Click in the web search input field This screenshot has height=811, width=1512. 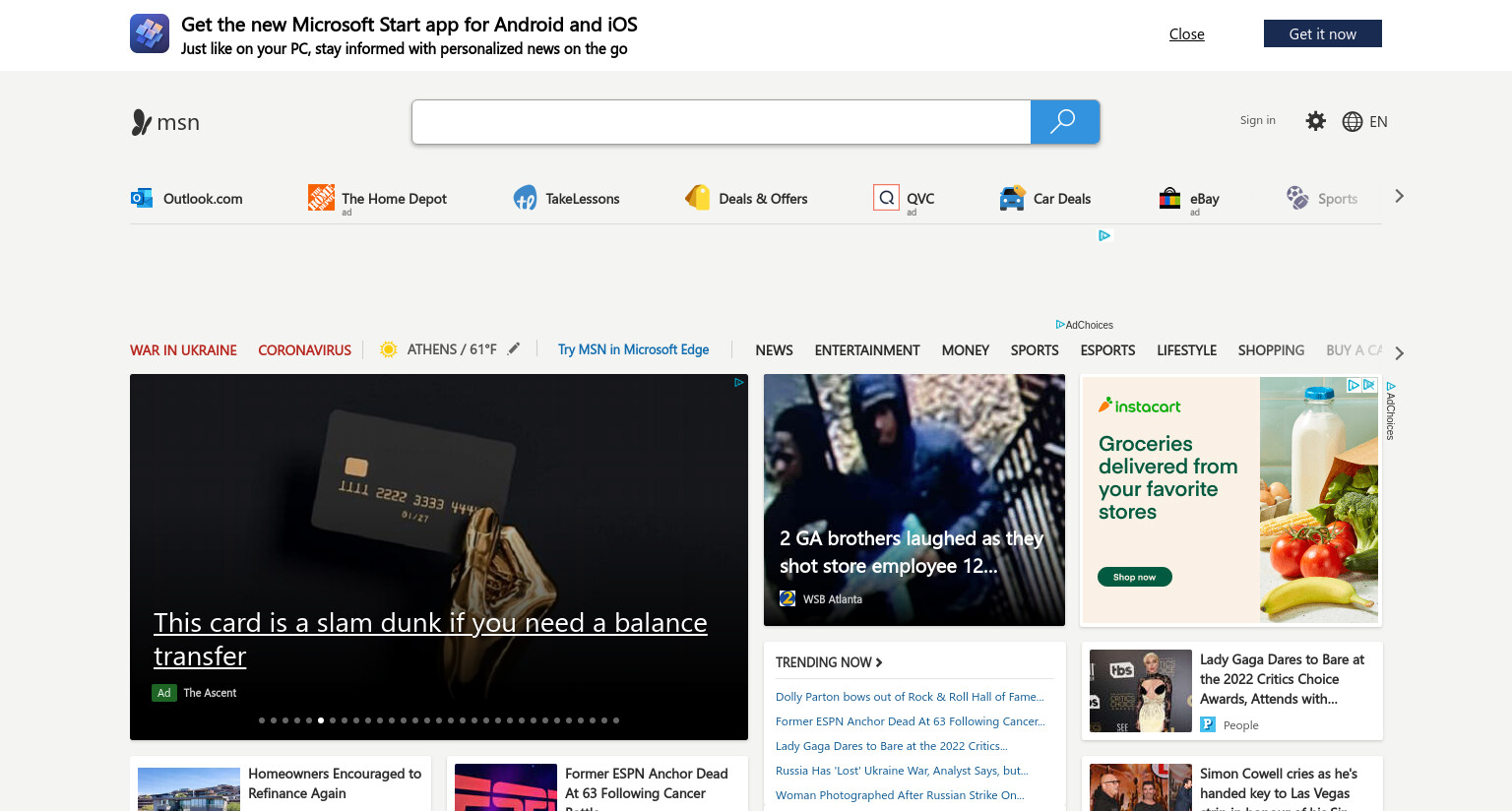click(x=722, y=122)
